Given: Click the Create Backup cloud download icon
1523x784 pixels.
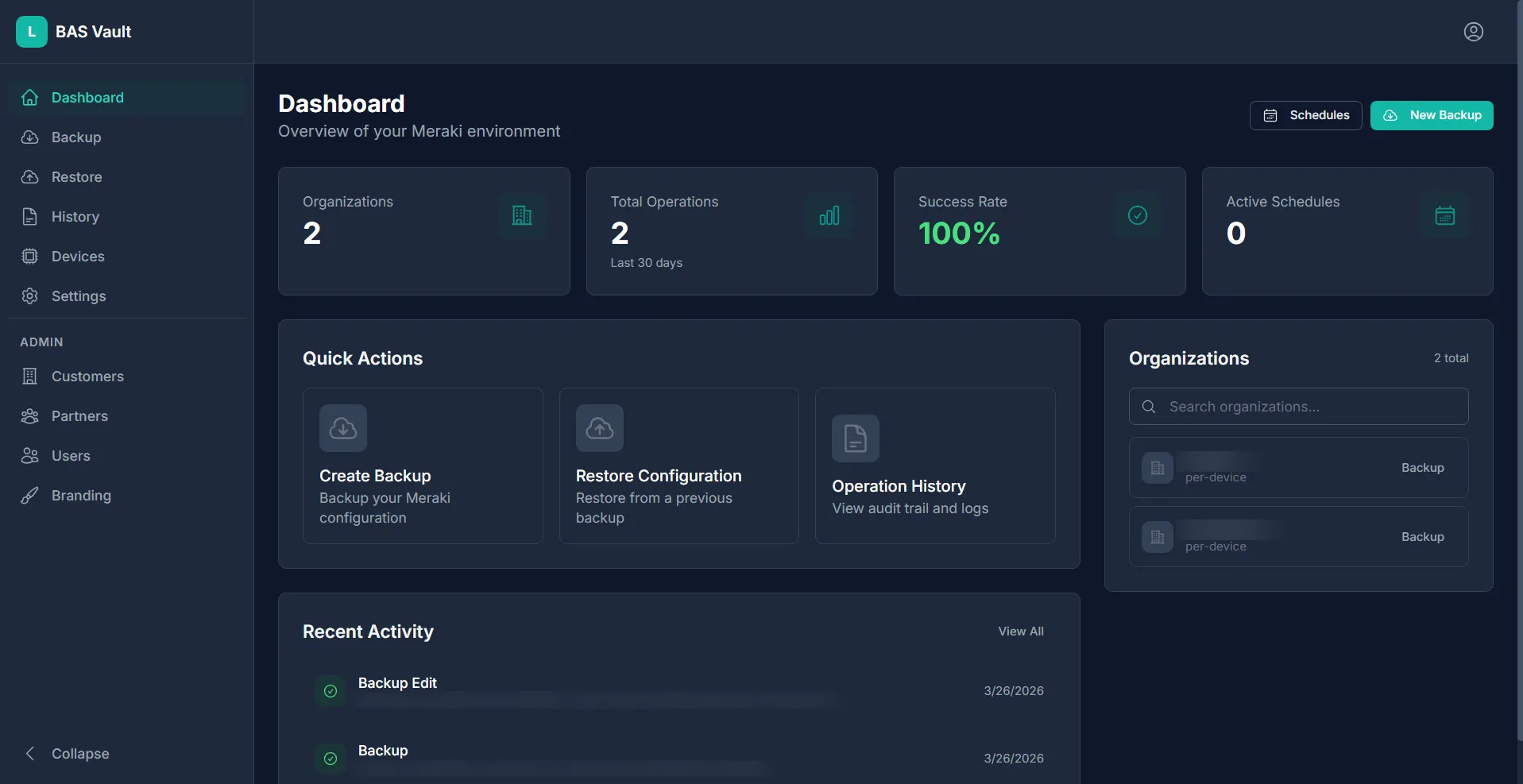Looking at the screenshot, I should click(x=343, y=428).
